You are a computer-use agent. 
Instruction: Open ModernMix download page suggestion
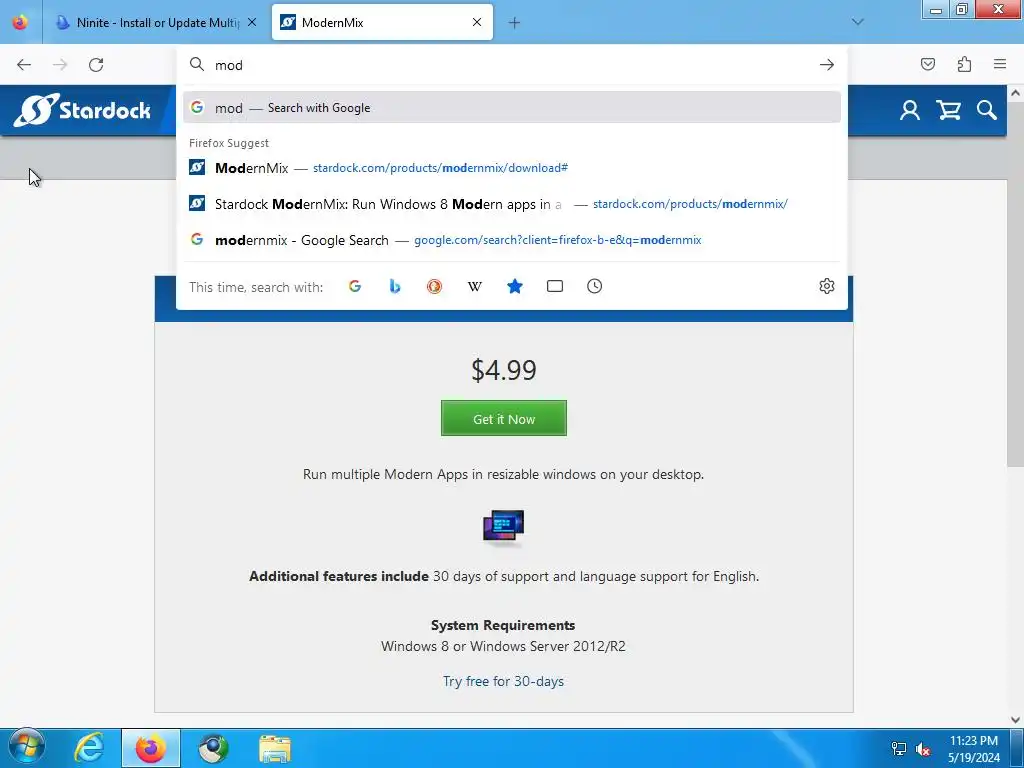512,168
